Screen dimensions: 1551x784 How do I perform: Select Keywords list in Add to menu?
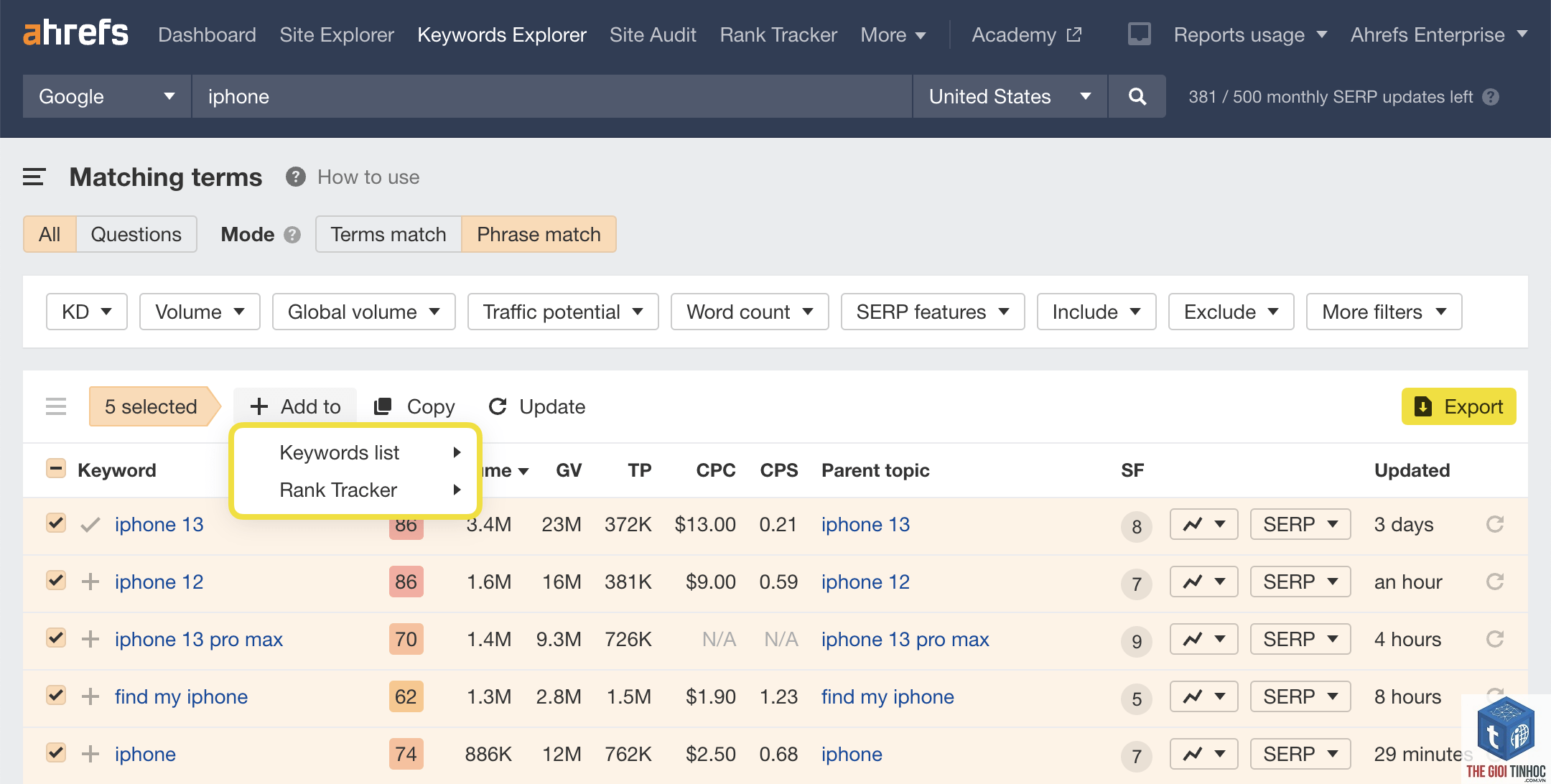tap(355, 452)
